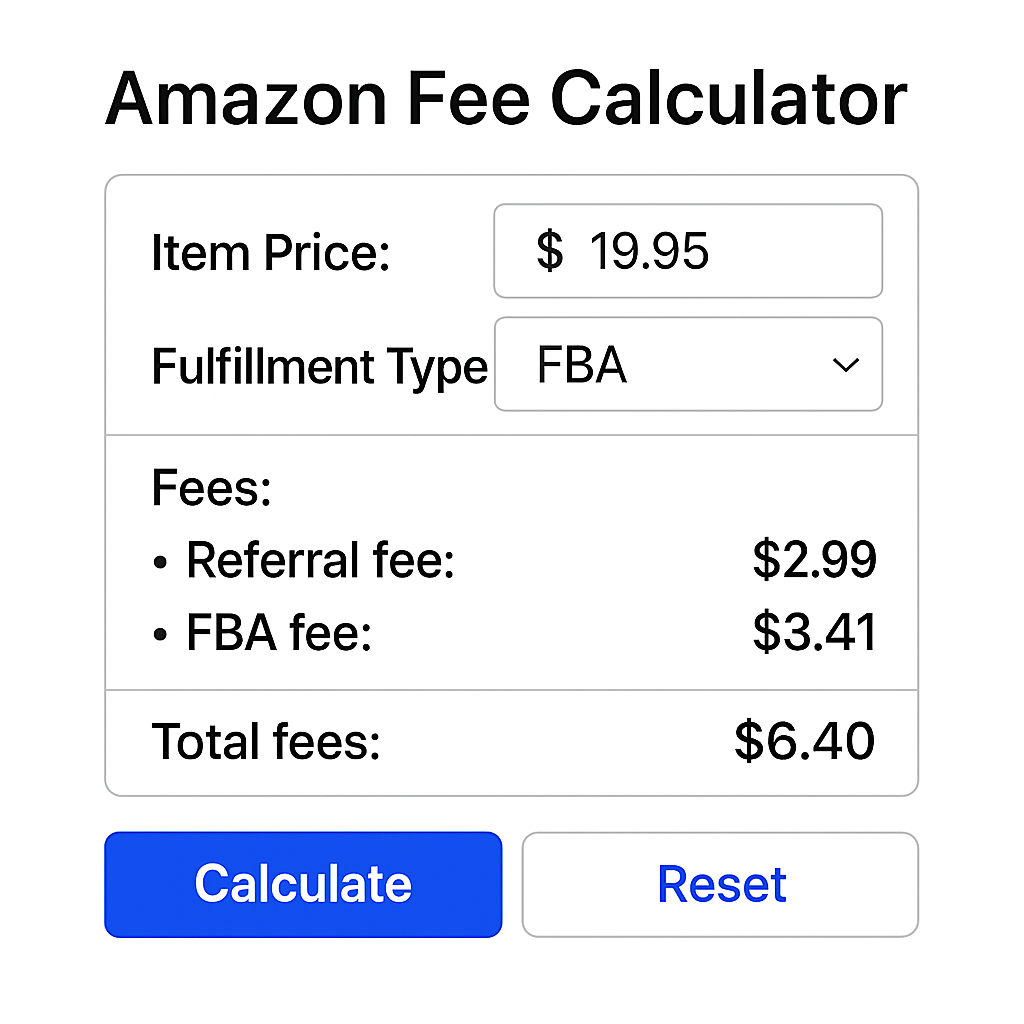
Task: Click the $3.41 FBA fee amount
Action: pos(815,633)
